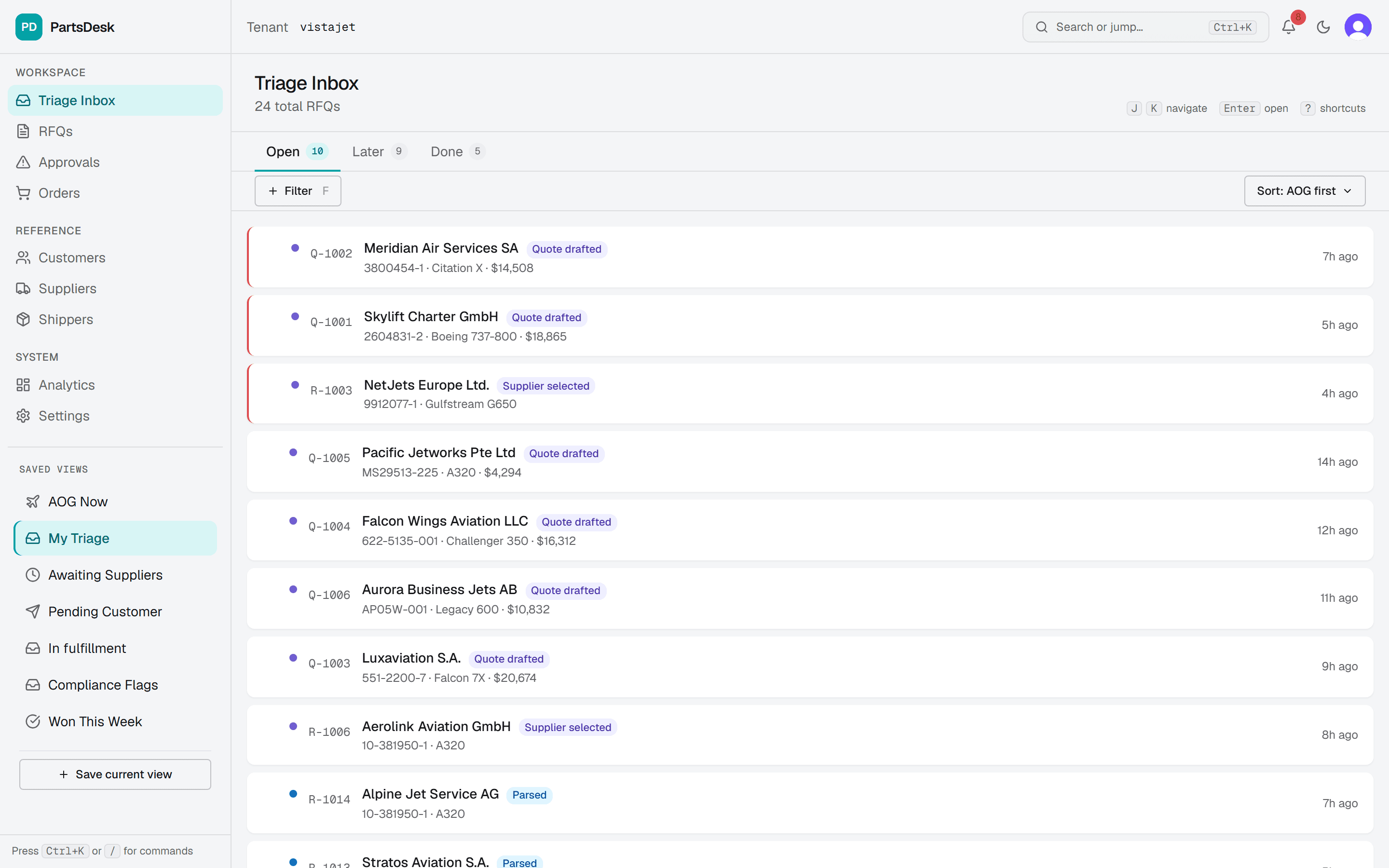Open NetJets Europe Ltd. row
The height and width of the screenshot is (868, 1389).
[x=810, y=394]
